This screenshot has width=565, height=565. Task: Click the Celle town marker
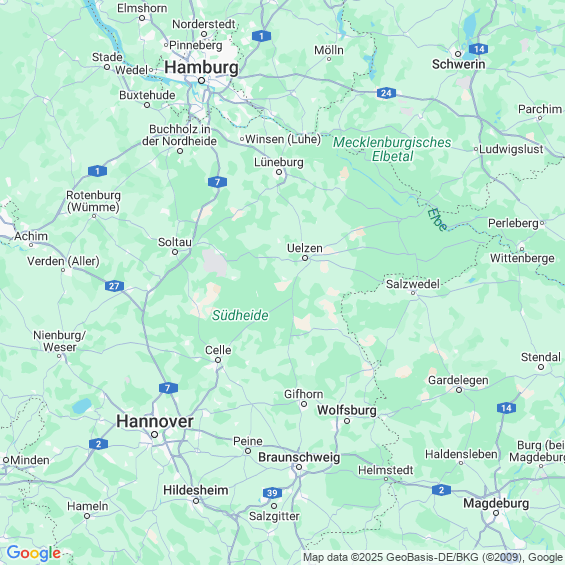(218, 360)
